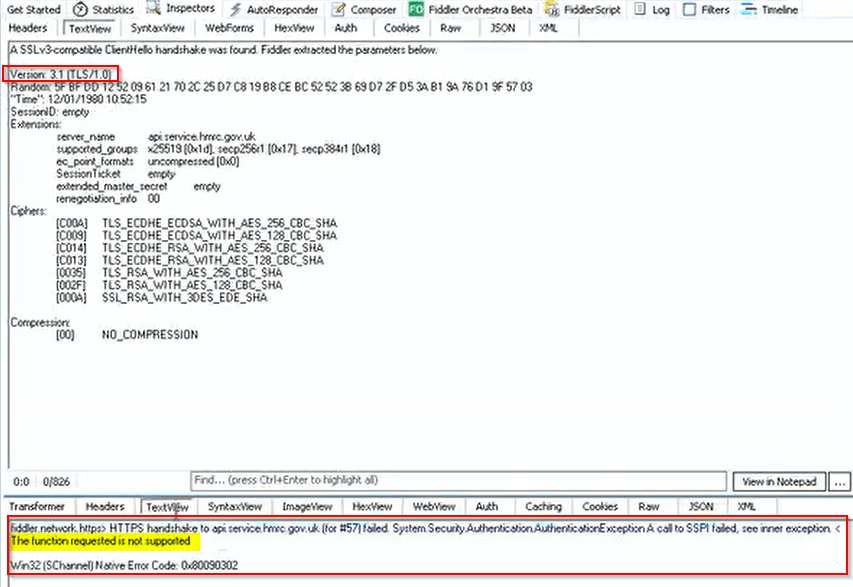This screenshot has width=853, height=587.
Task: Switch to request HexView tab
Action: click(x=293, y=28)
